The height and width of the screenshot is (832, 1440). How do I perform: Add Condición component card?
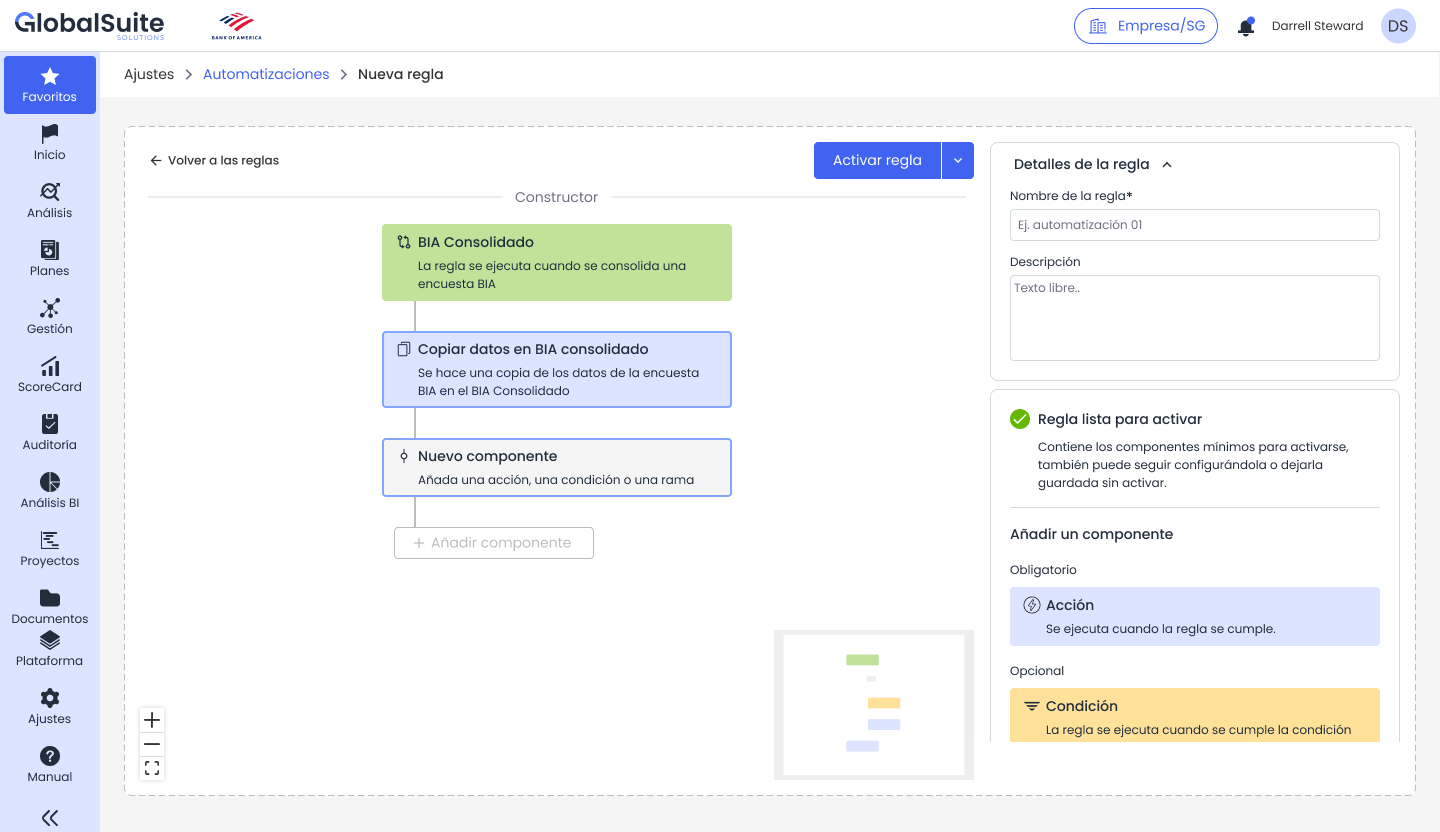(x=1195, y=715)
